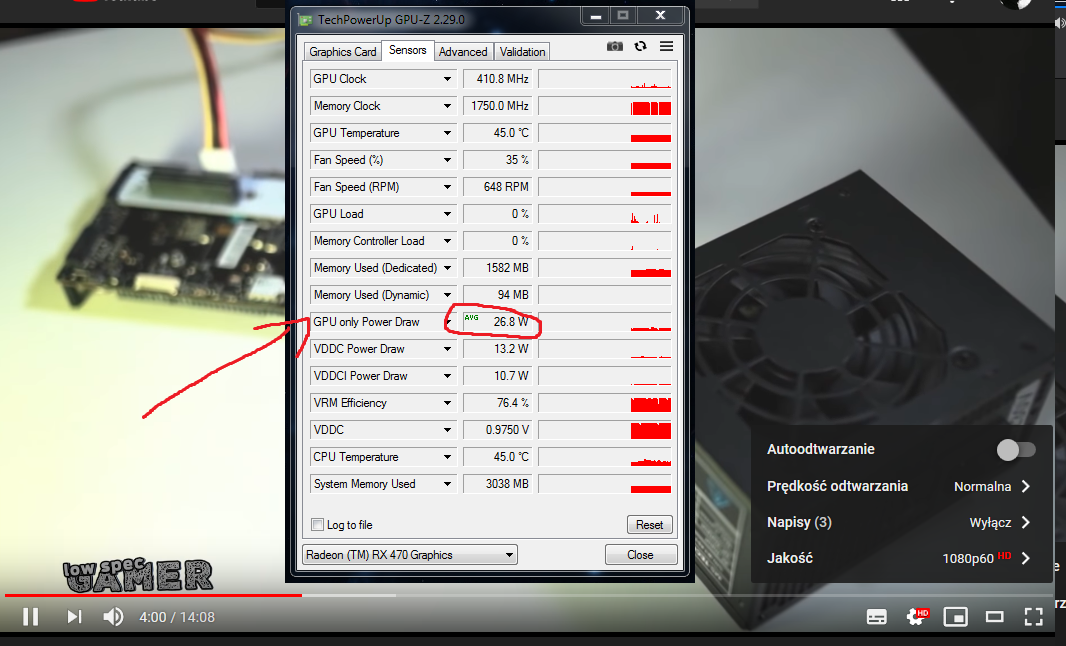Open the Fan Speed (%) dropdown
Image resolution: width=1066 pixels, height=646 pixels.
(447, 160)
